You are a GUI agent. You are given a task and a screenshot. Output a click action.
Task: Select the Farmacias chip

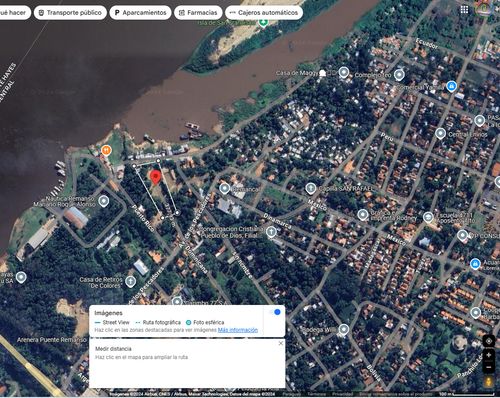tap(198, 13)
